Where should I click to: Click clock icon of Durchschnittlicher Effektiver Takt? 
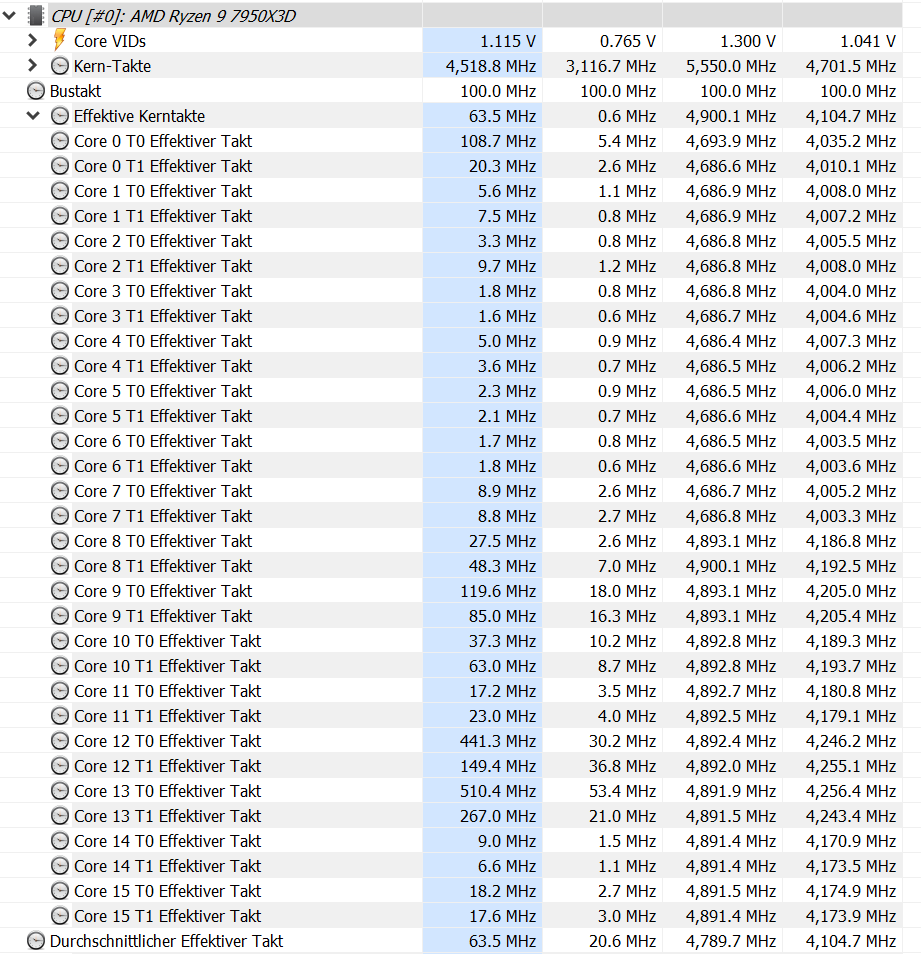[x=36, y=941]
